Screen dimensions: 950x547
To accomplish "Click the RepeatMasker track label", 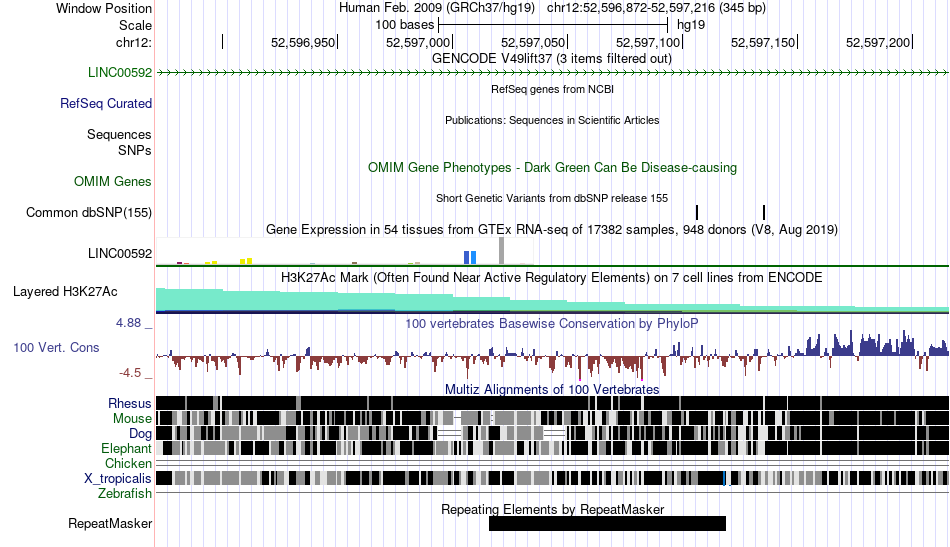I will click(110, 523).
